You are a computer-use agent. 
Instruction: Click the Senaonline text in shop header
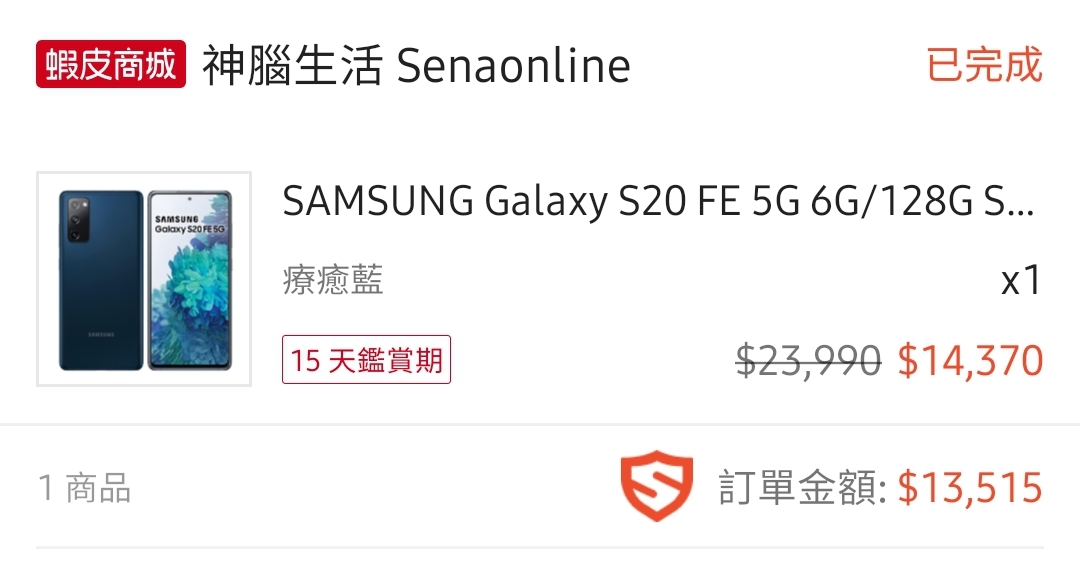[514, 66]
